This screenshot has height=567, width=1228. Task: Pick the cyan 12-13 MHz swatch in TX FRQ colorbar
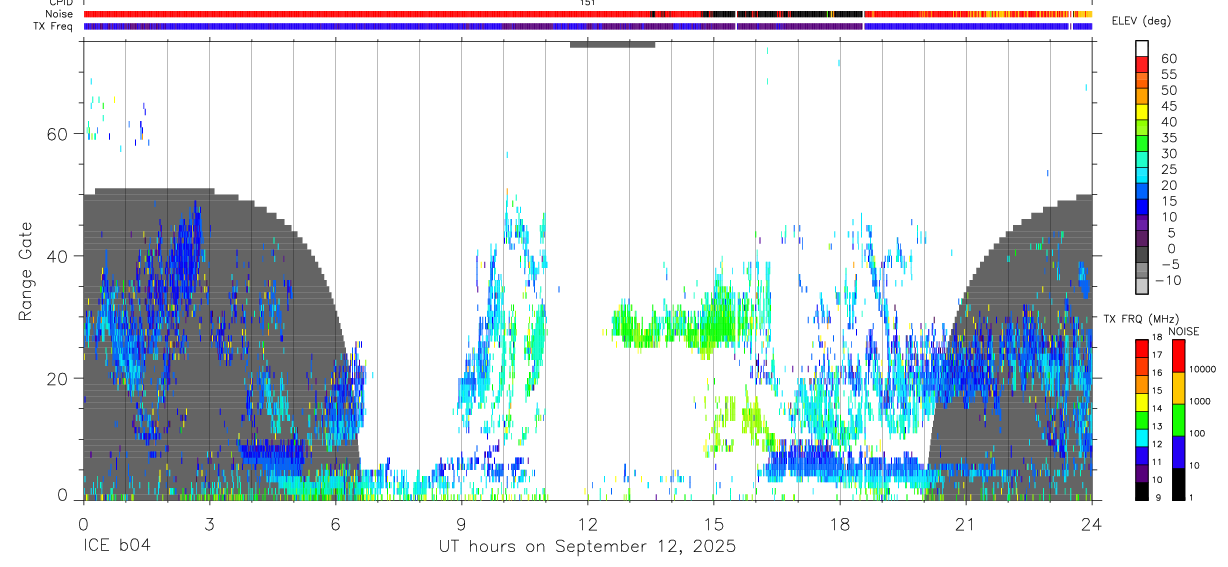(x=1142, y=437)
